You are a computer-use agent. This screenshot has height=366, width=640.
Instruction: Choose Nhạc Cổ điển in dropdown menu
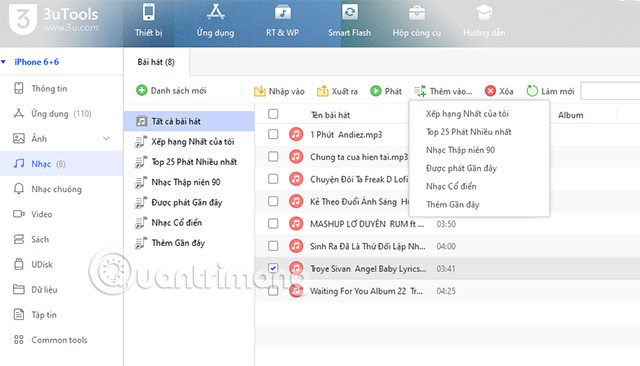pos(479,186)
